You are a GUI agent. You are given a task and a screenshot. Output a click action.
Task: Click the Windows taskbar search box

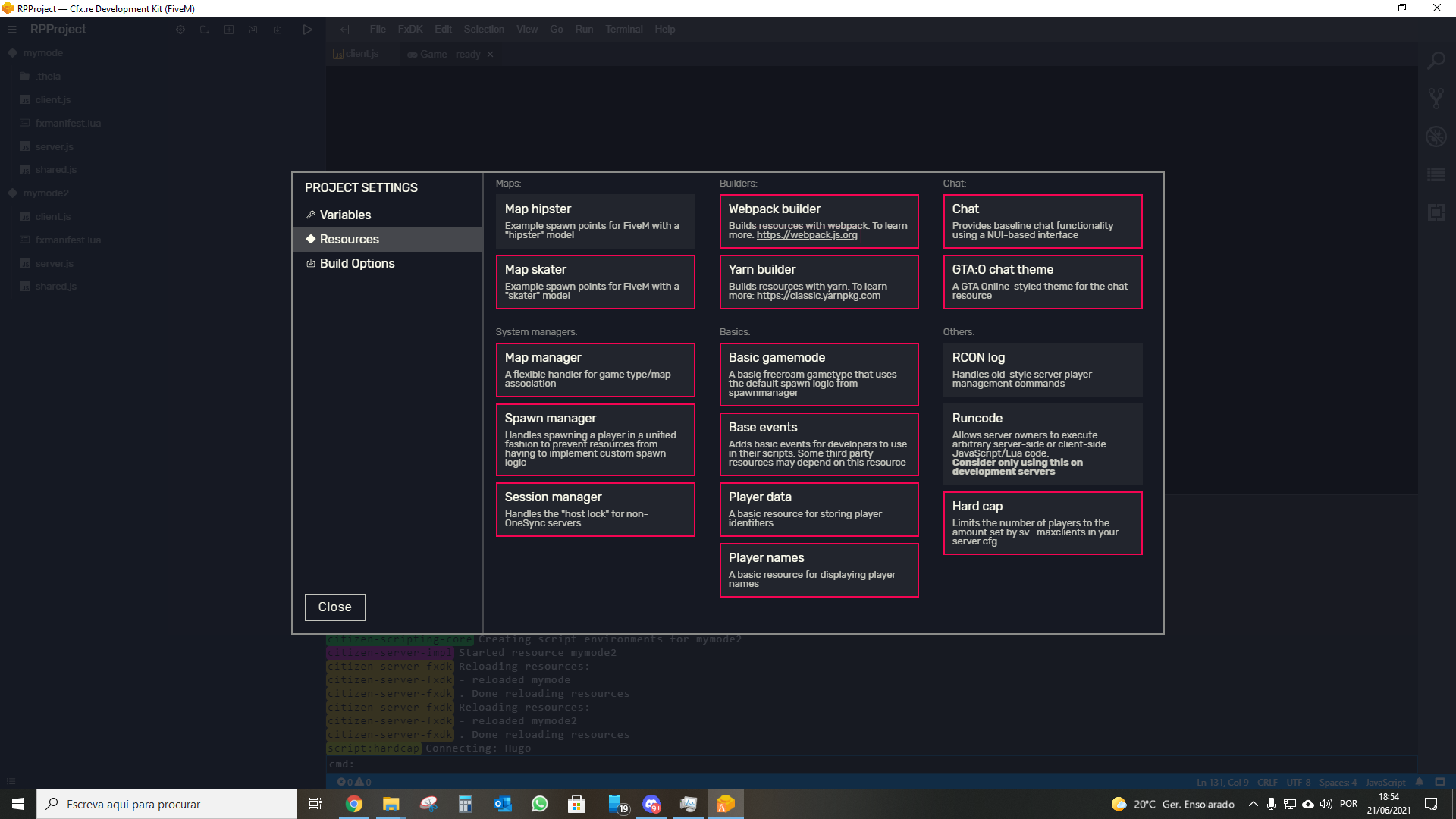tap(167, 804)
